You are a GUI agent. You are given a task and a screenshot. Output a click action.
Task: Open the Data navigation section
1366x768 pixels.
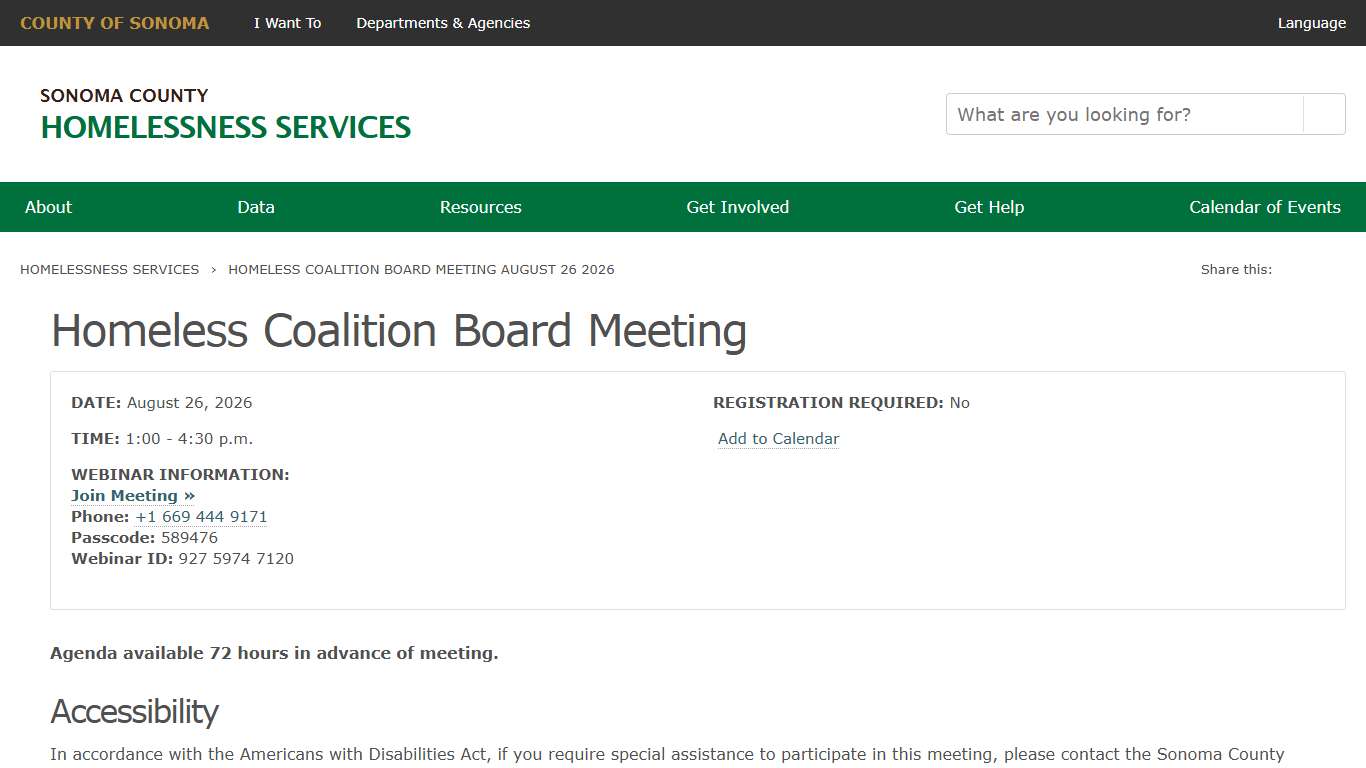click(x=256, y=207)
